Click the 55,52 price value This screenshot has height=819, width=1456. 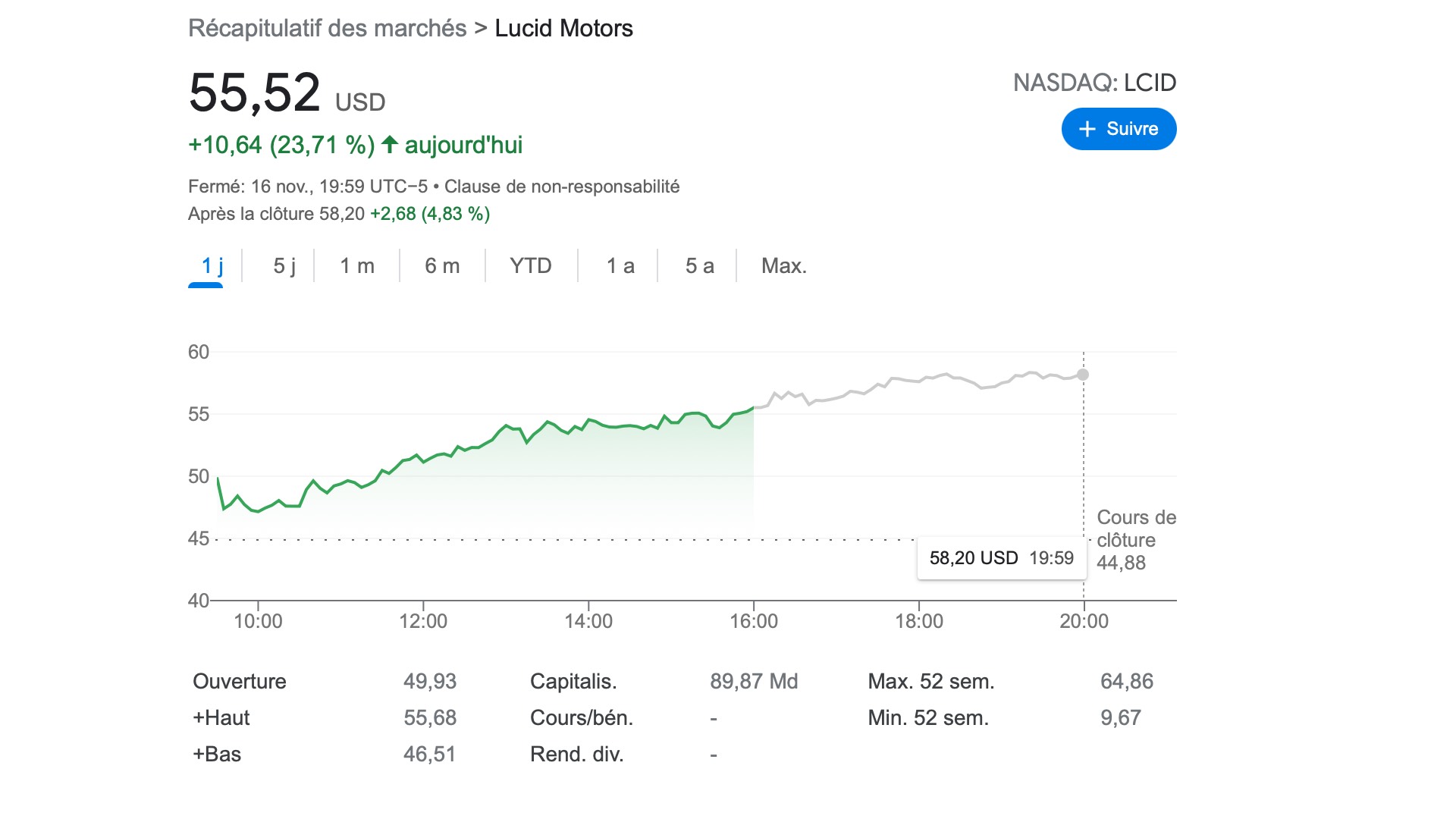[255, 93]
